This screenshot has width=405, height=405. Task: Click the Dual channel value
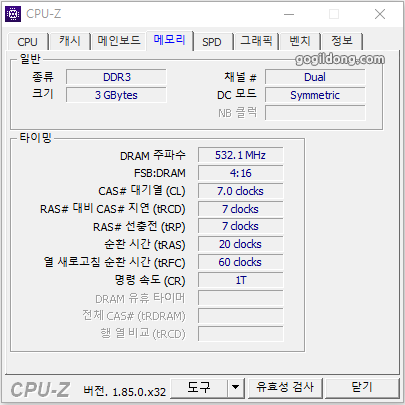tap(315, 77)
